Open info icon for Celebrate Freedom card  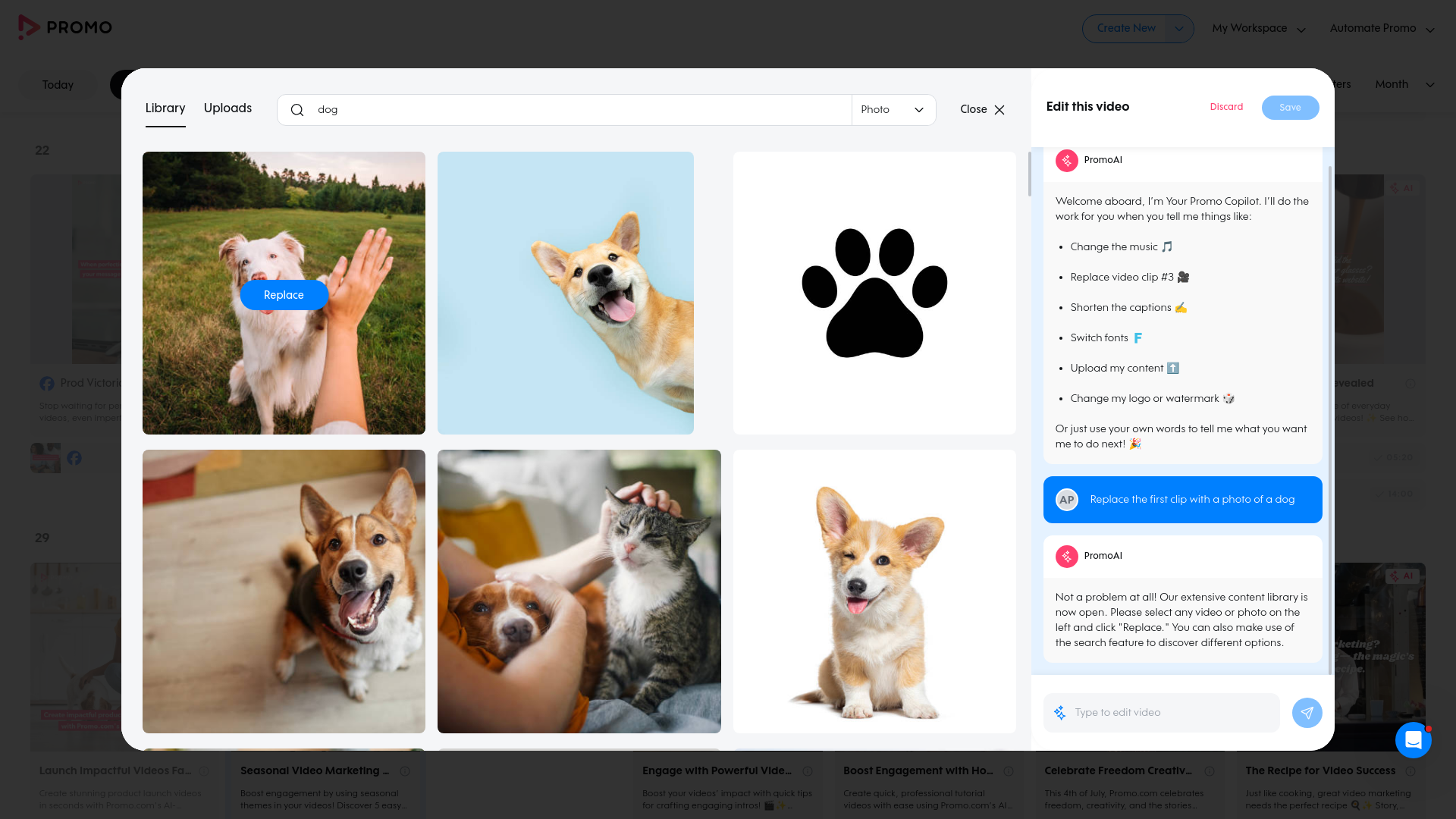pos(1210,771)
